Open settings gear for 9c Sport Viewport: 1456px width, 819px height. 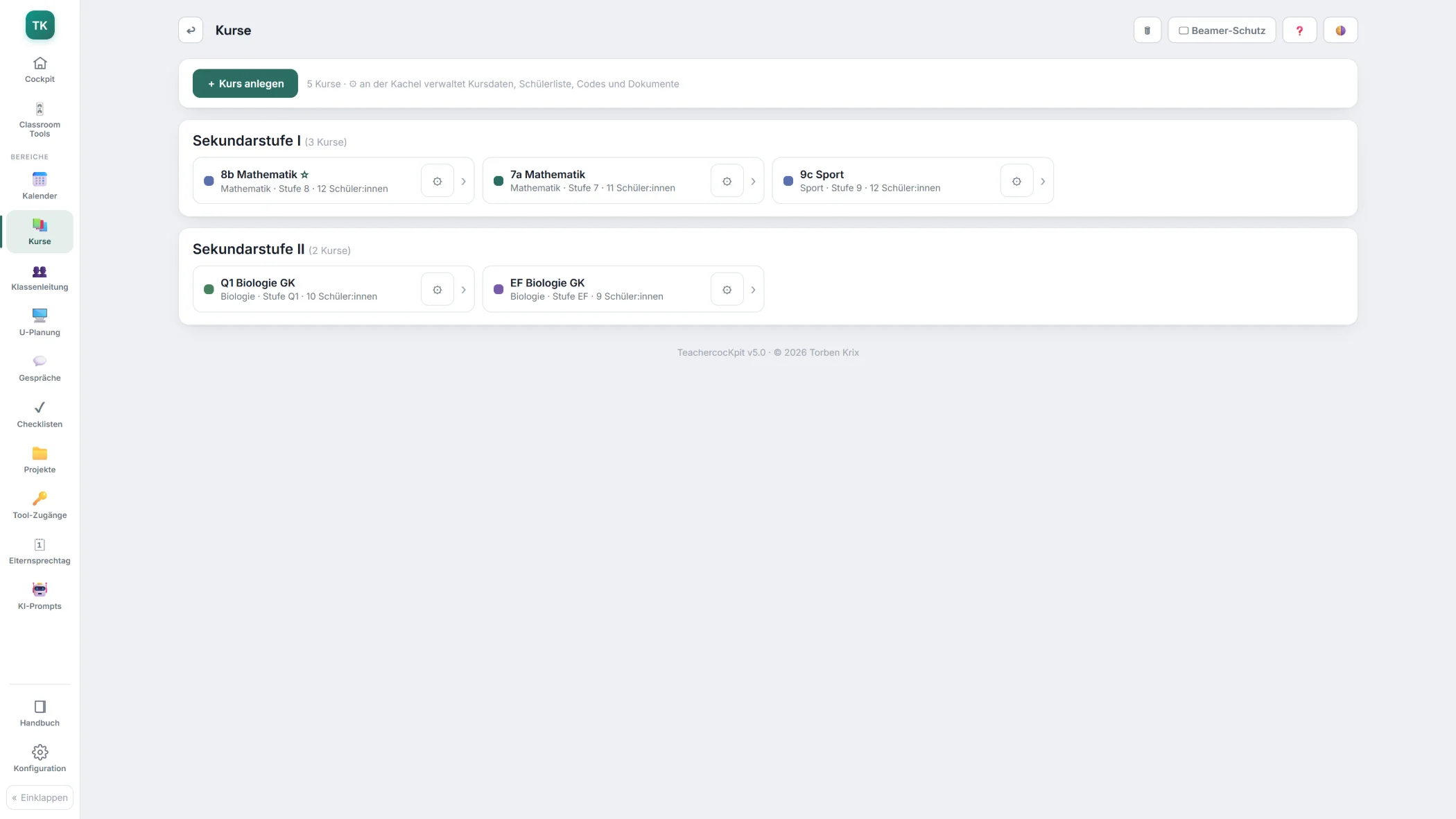click(x=1016, y=181)
